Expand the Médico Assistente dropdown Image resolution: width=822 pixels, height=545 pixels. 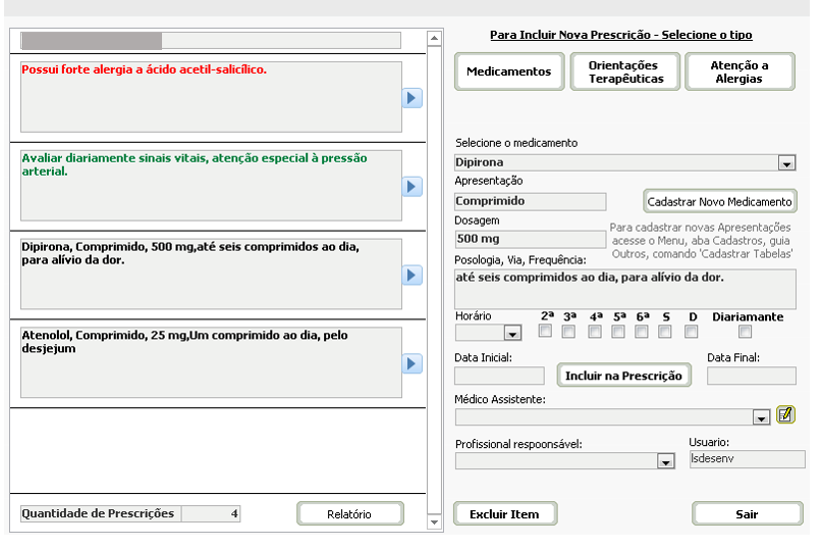(760, 417)
